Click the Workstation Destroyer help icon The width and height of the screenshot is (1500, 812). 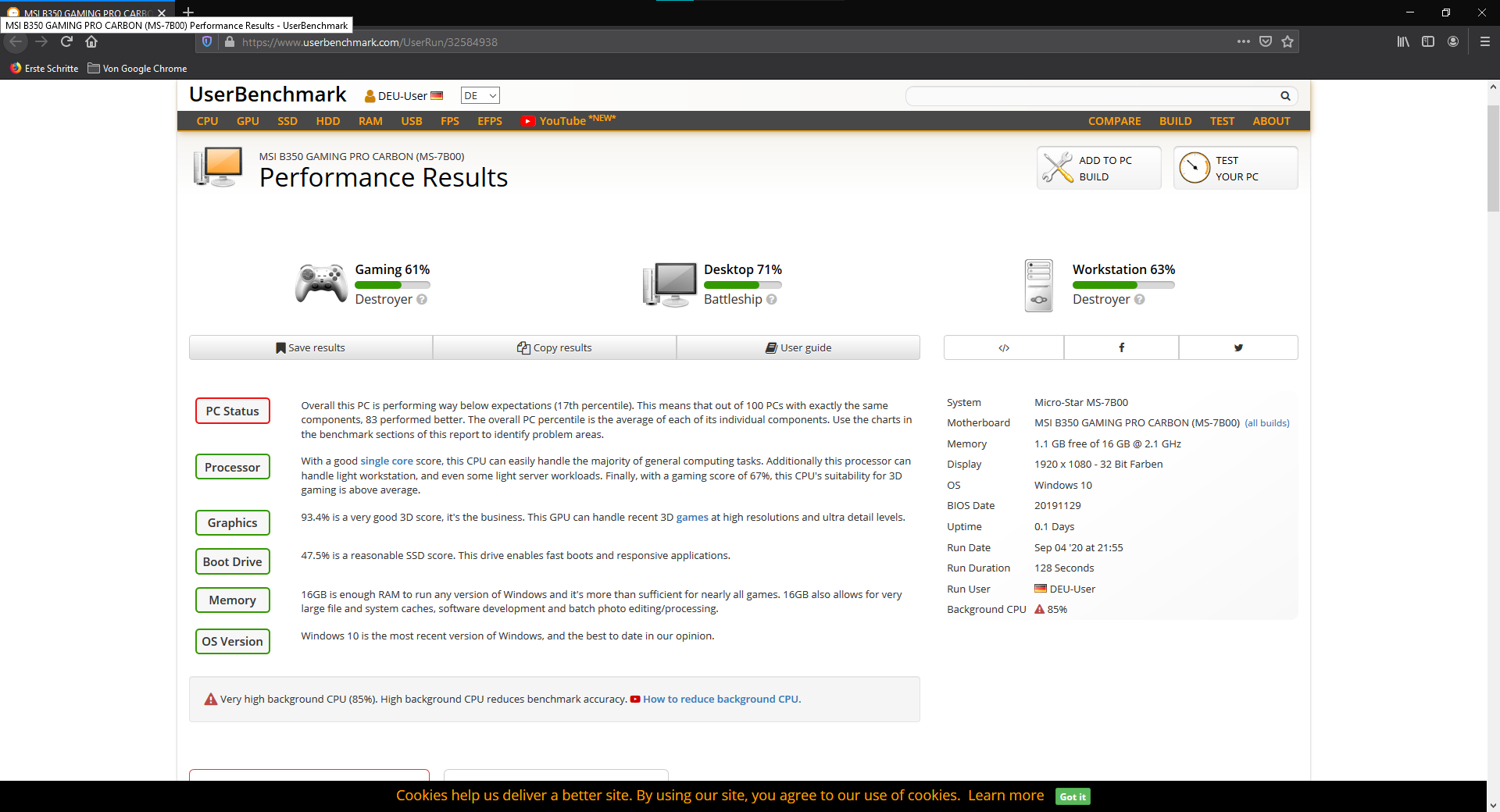point(1140,300)
